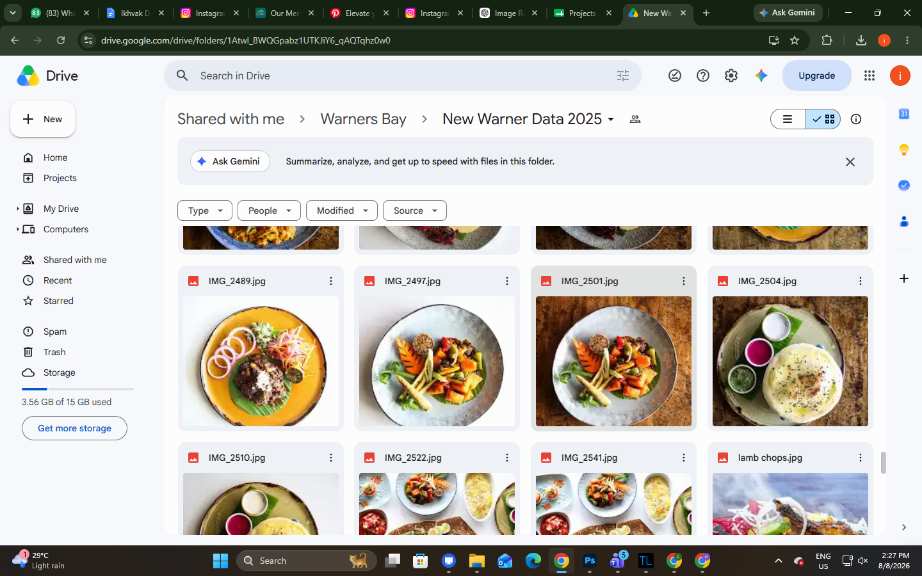This screenshot has width=922, height=576.
Task: Click Get more storage button
Action: click(75, 428)
